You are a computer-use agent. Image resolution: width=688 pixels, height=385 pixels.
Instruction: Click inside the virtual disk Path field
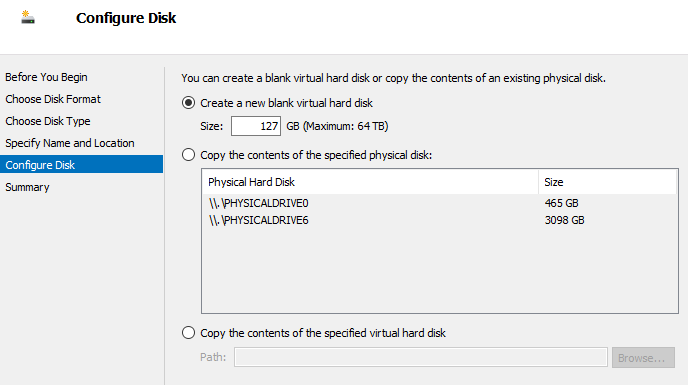(x=421, y=357)
